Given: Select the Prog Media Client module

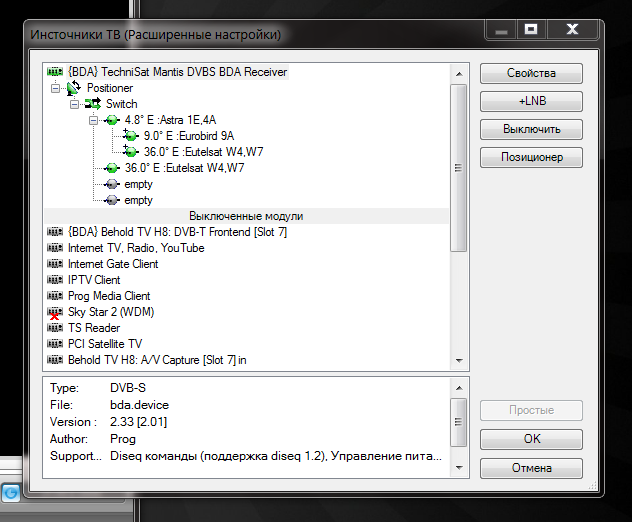Looking at the screenshot, I should 108,296.
